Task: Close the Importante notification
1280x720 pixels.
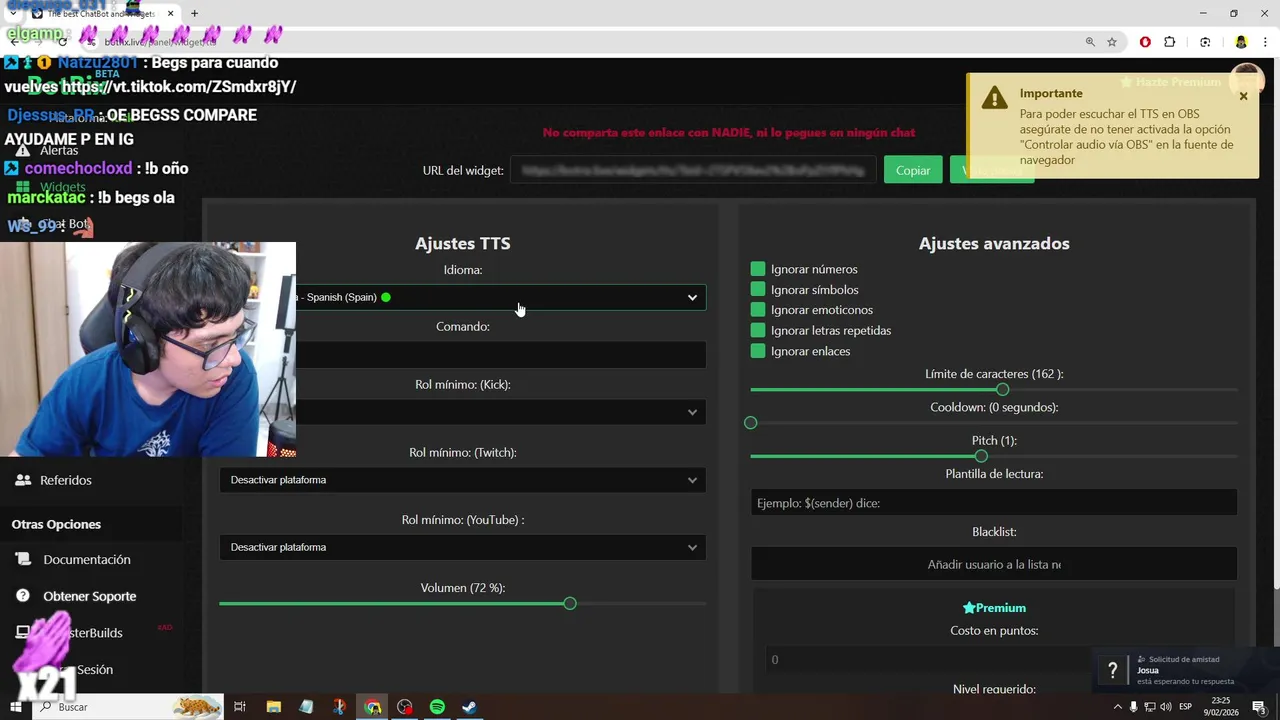Action: tap(1243, 96)
